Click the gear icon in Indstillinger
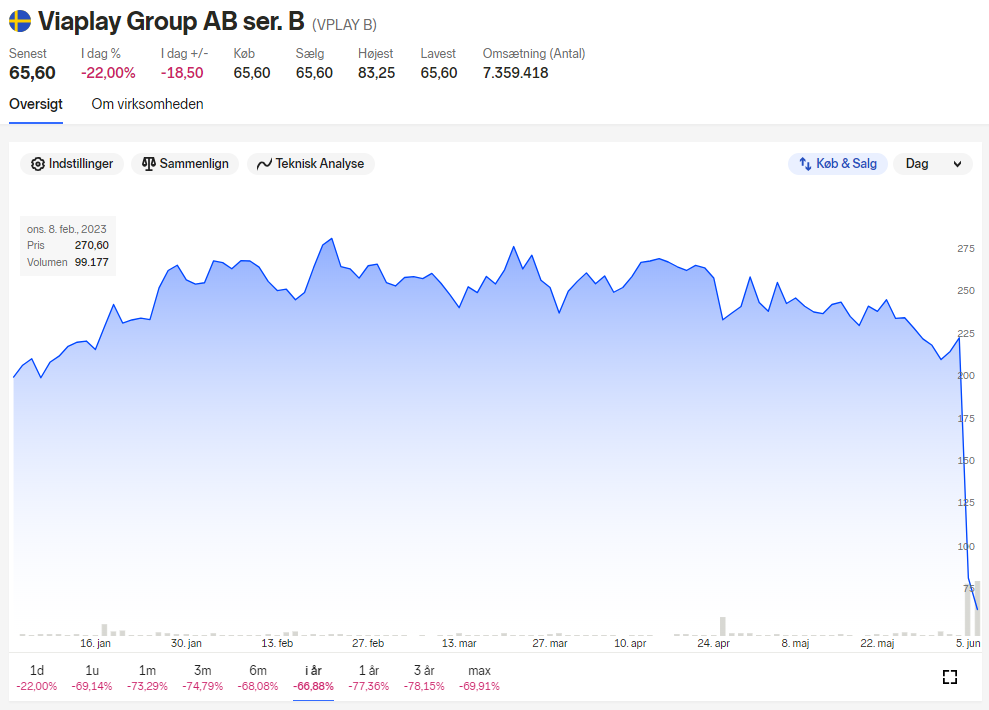 [38, 164]
